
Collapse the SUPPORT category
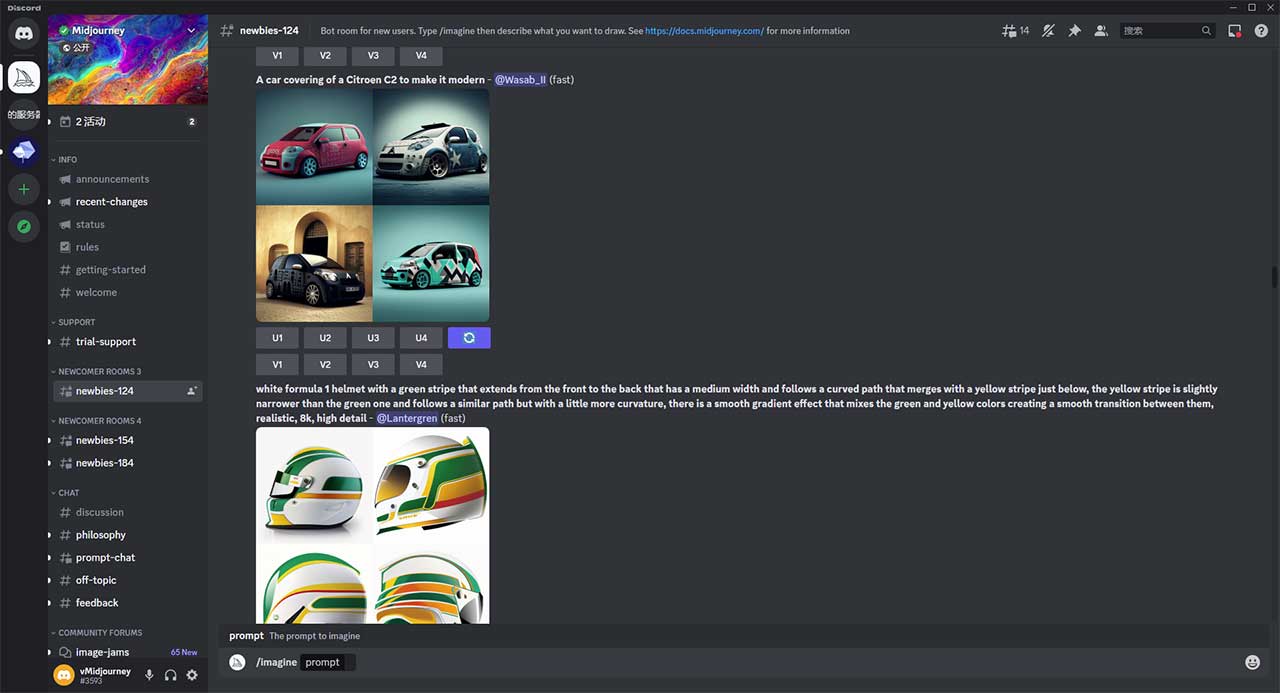[76, 322]
